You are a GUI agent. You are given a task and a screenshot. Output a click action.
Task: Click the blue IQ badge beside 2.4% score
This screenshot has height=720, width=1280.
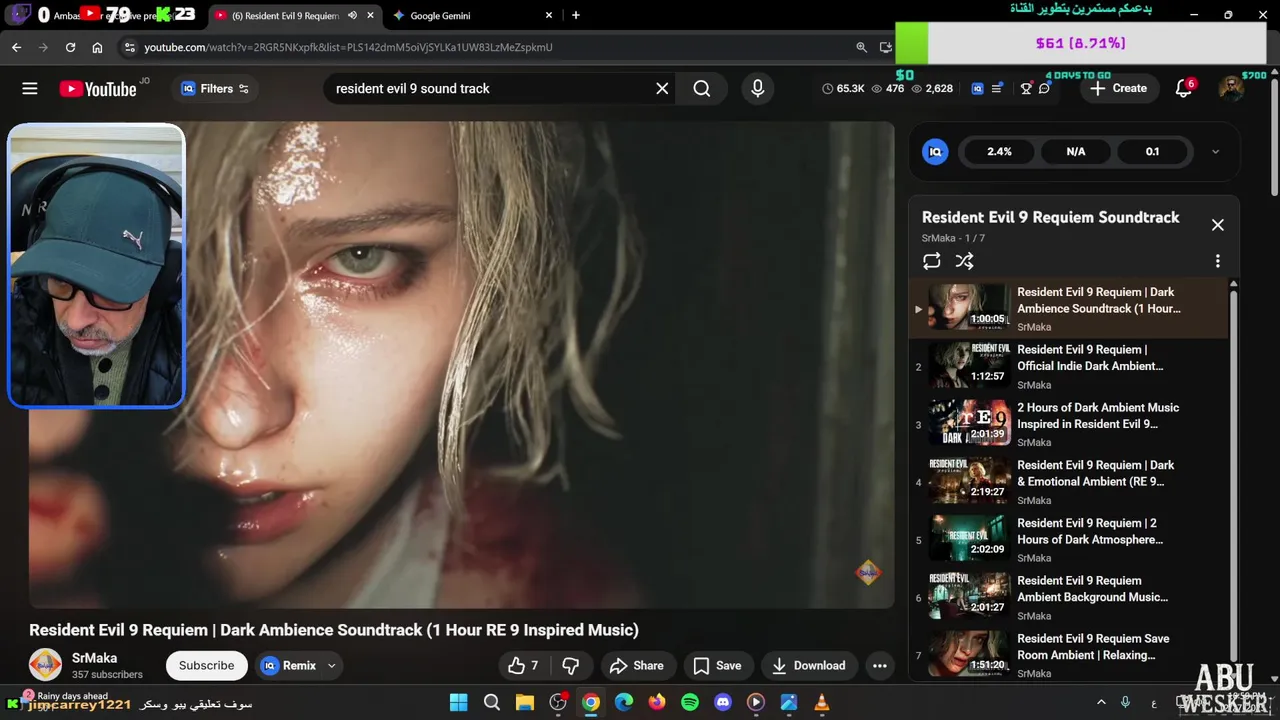pos(935,152)
